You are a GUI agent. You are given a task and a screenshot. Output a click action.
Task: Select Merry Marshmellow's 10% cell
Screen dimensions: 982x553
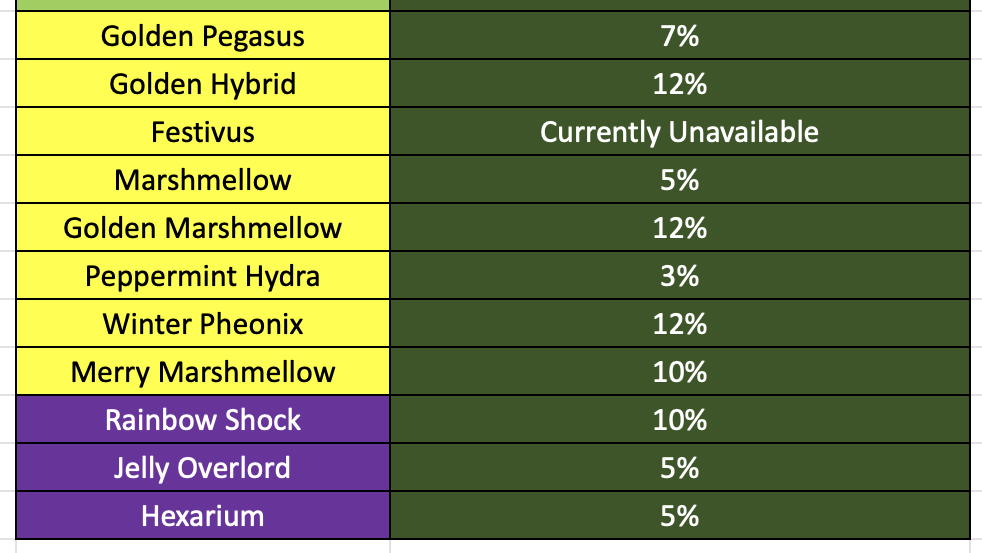click(x=679, y=372)
